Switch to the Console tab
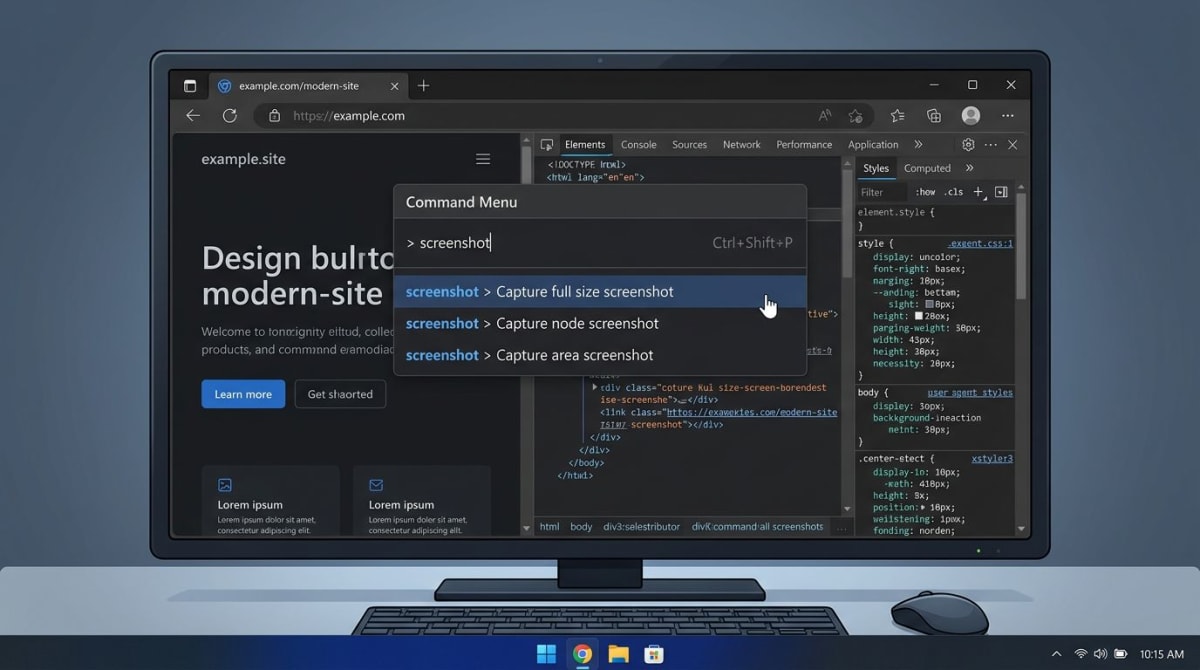 638,145
